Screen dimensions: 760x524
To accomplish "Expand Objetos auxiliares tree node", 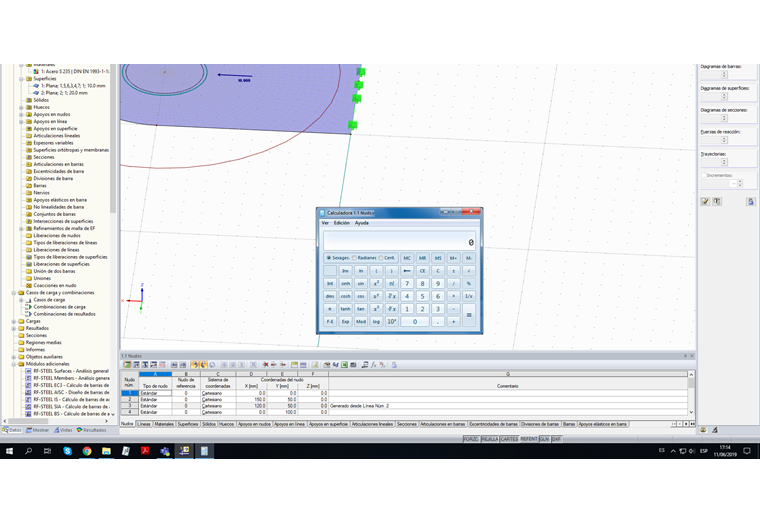I will tap(14, 357).
